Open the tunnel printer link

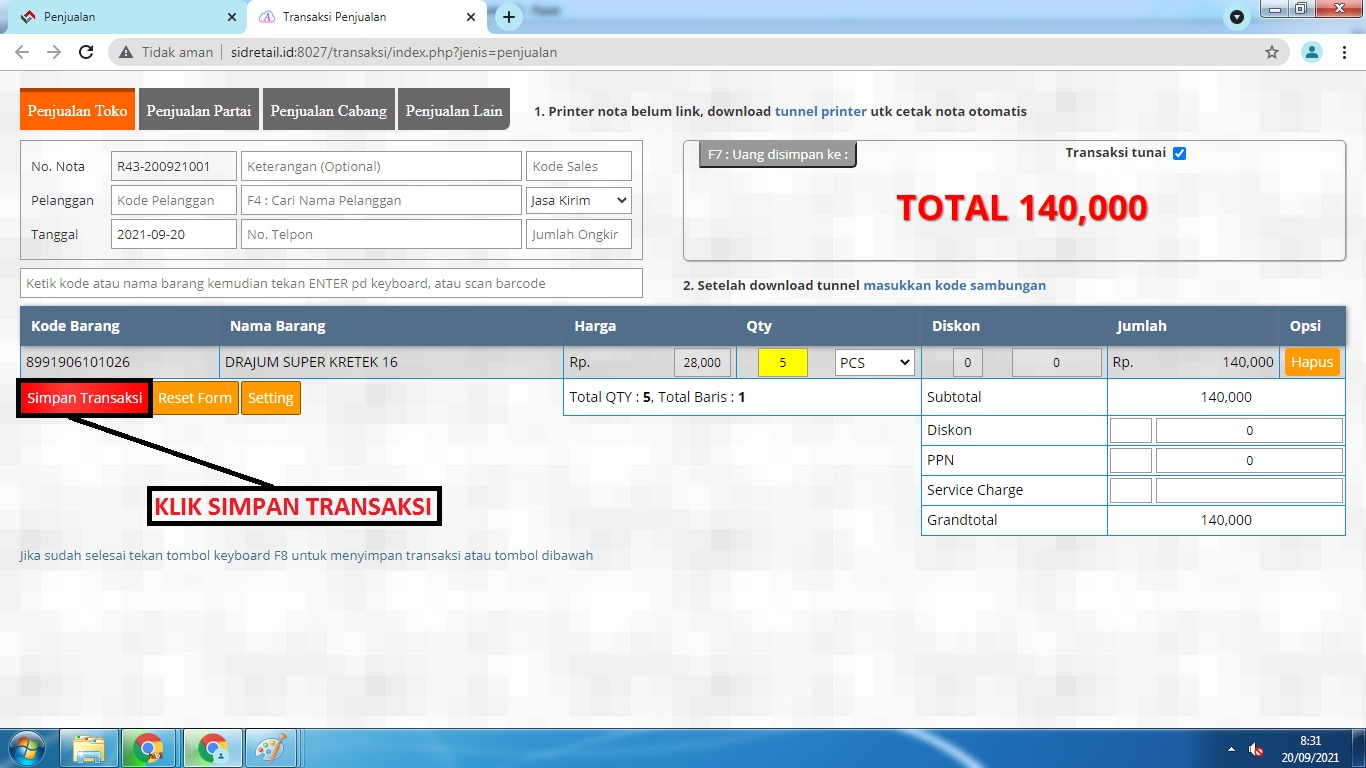820,111
